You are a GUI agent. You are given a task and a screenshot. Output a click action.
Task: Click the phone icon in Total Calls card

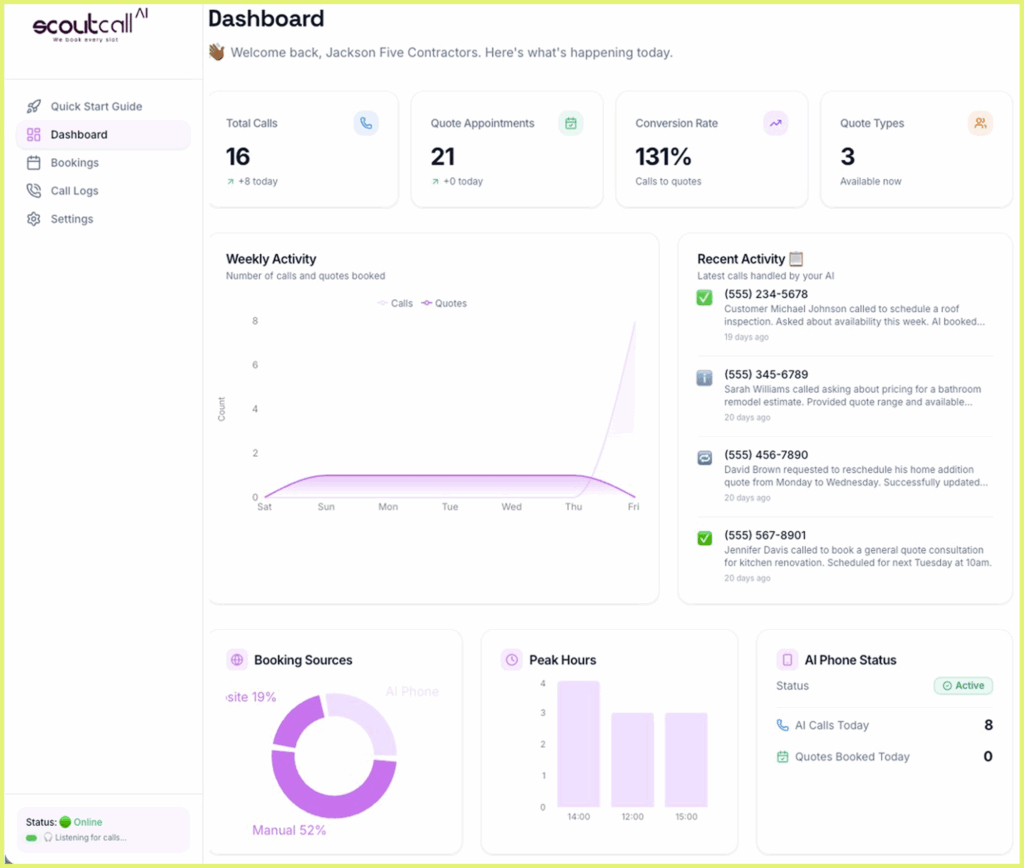click(x=366, y=123)
